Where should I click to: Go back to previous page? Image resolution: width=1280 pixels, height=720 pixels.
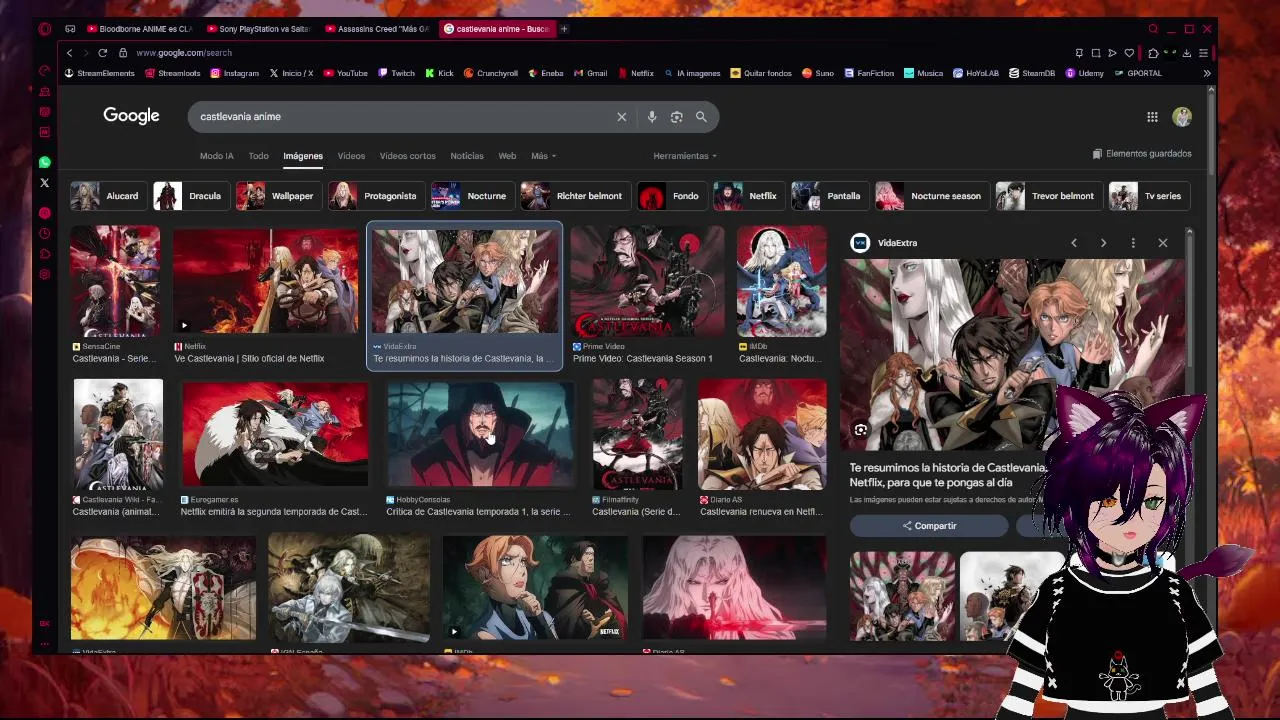(69, 53)
